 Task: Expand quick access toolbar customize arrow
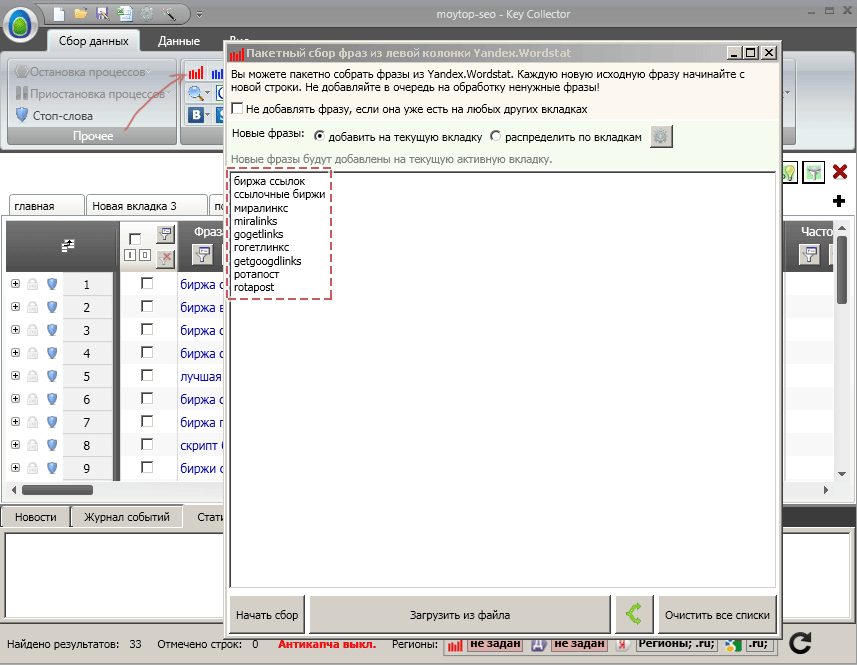click(199, 14)
